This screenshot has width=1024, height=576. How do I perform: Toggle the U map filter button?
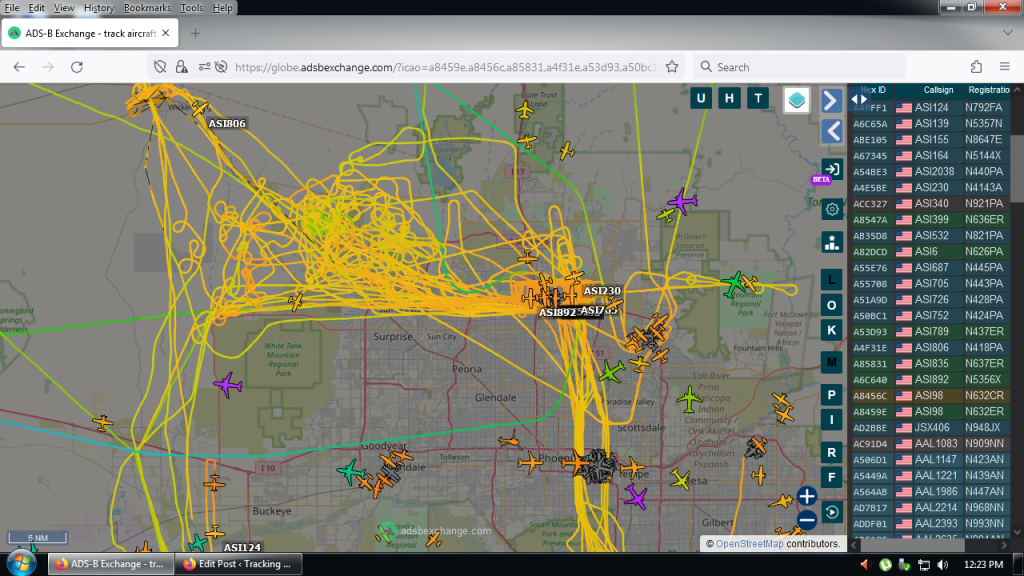click(701, 99)
